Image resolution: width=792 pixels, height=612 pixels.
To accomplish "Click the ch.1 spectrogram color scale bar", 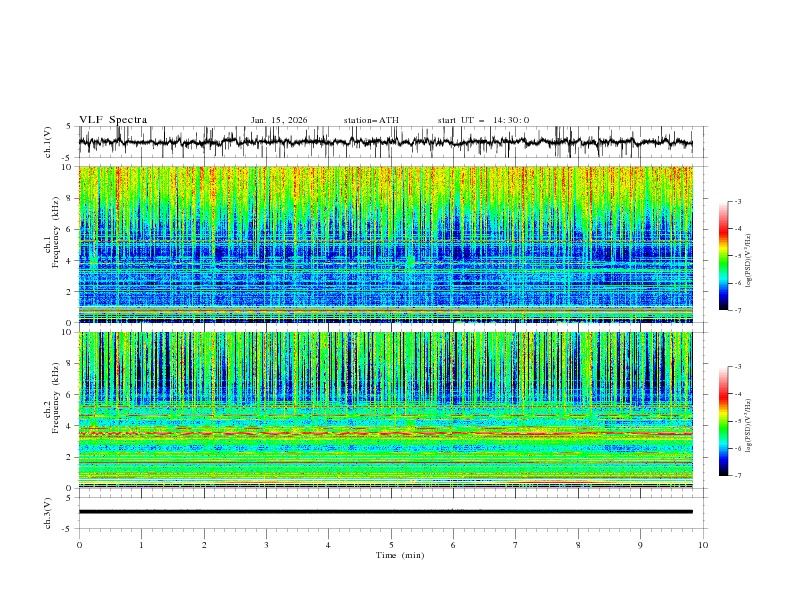I will [723, 256].
